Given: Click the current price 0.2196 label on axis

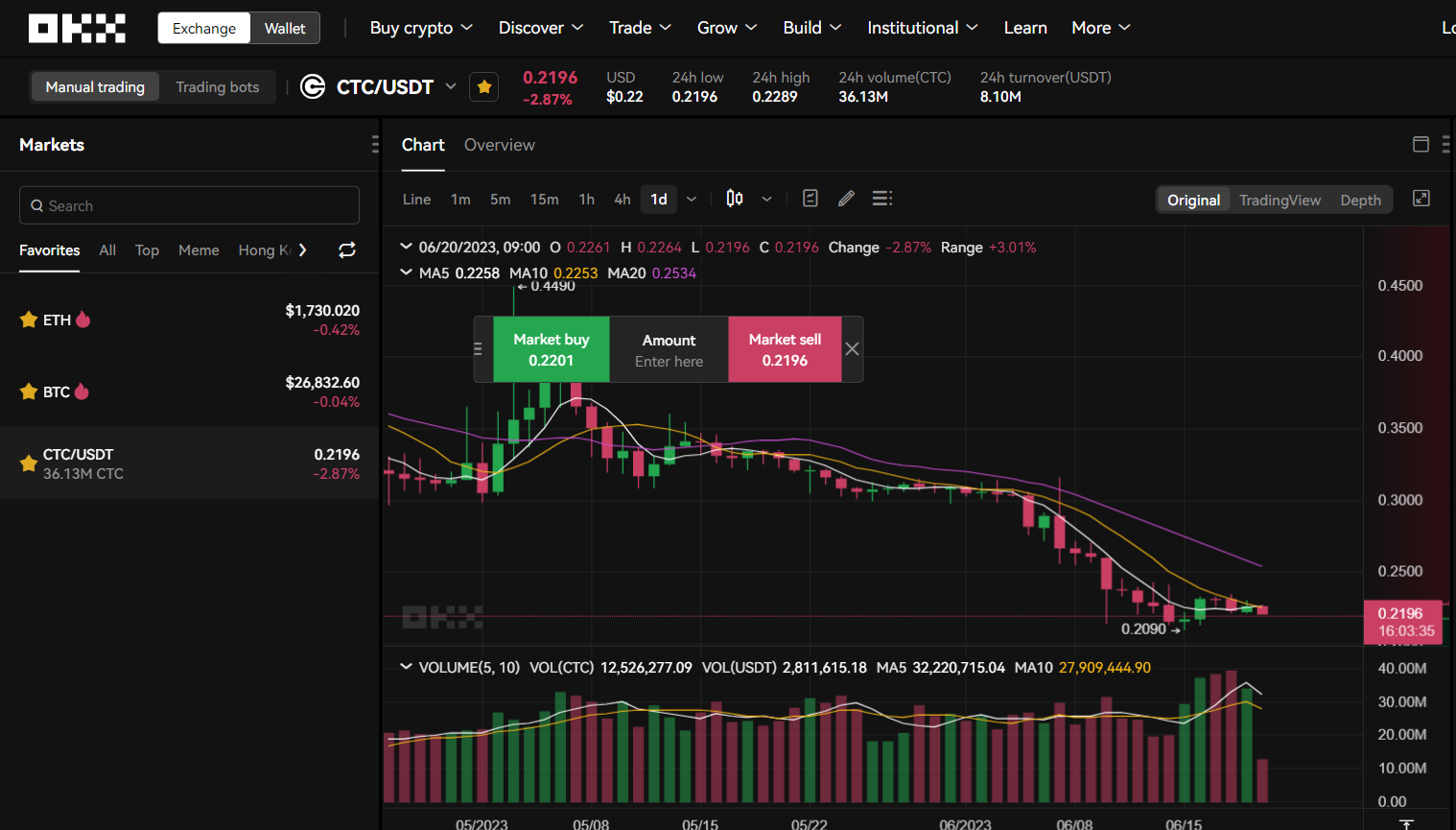Looking at the screenshot, I should click(1402, 622).
